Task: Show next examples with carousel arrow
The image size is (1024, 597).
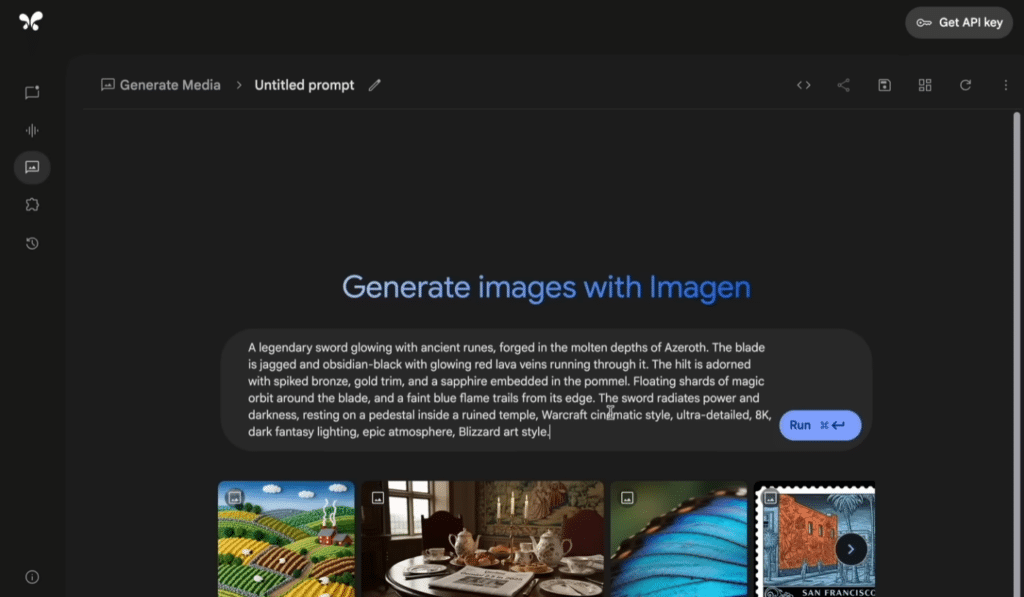Action: (x=850, y=549)
